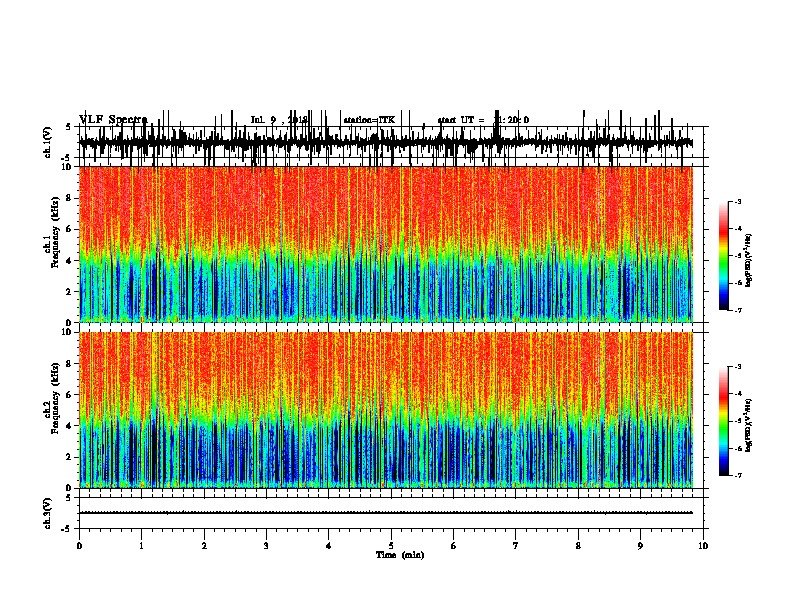Click the "8" frequency tick of ch.1 spectrogram
The height and width of the screenshot is (612, 792).
[70, 198]
